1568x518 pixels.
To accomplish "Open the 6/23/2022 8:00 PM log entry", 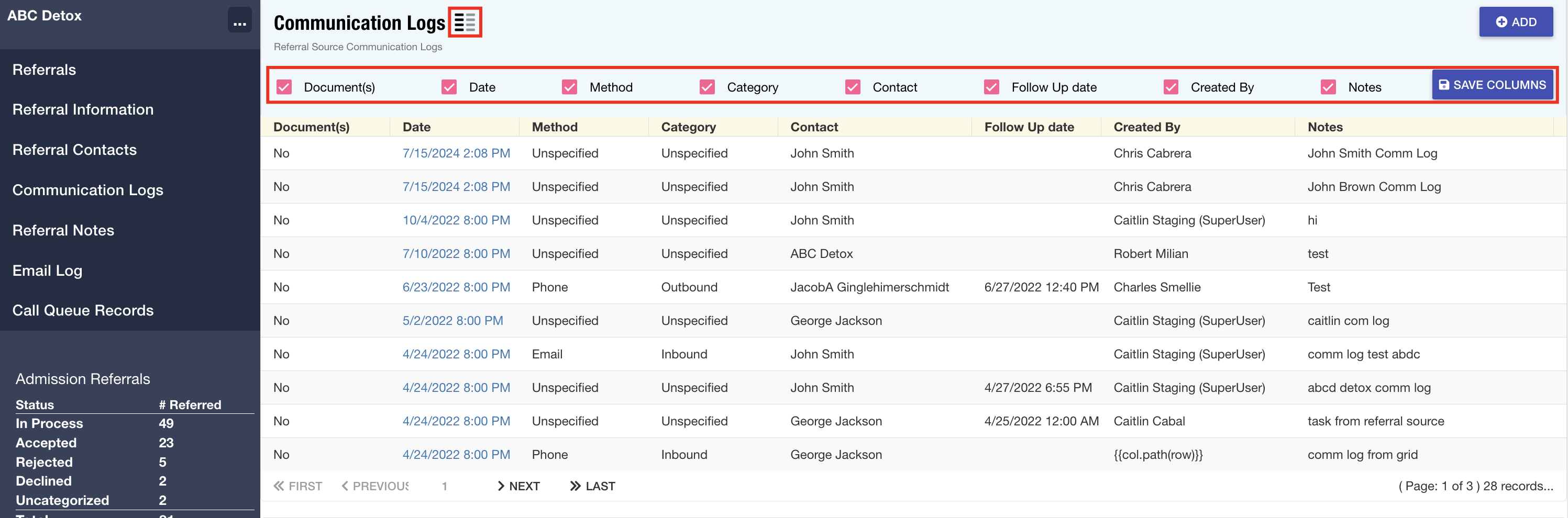I will click(456, 287).
